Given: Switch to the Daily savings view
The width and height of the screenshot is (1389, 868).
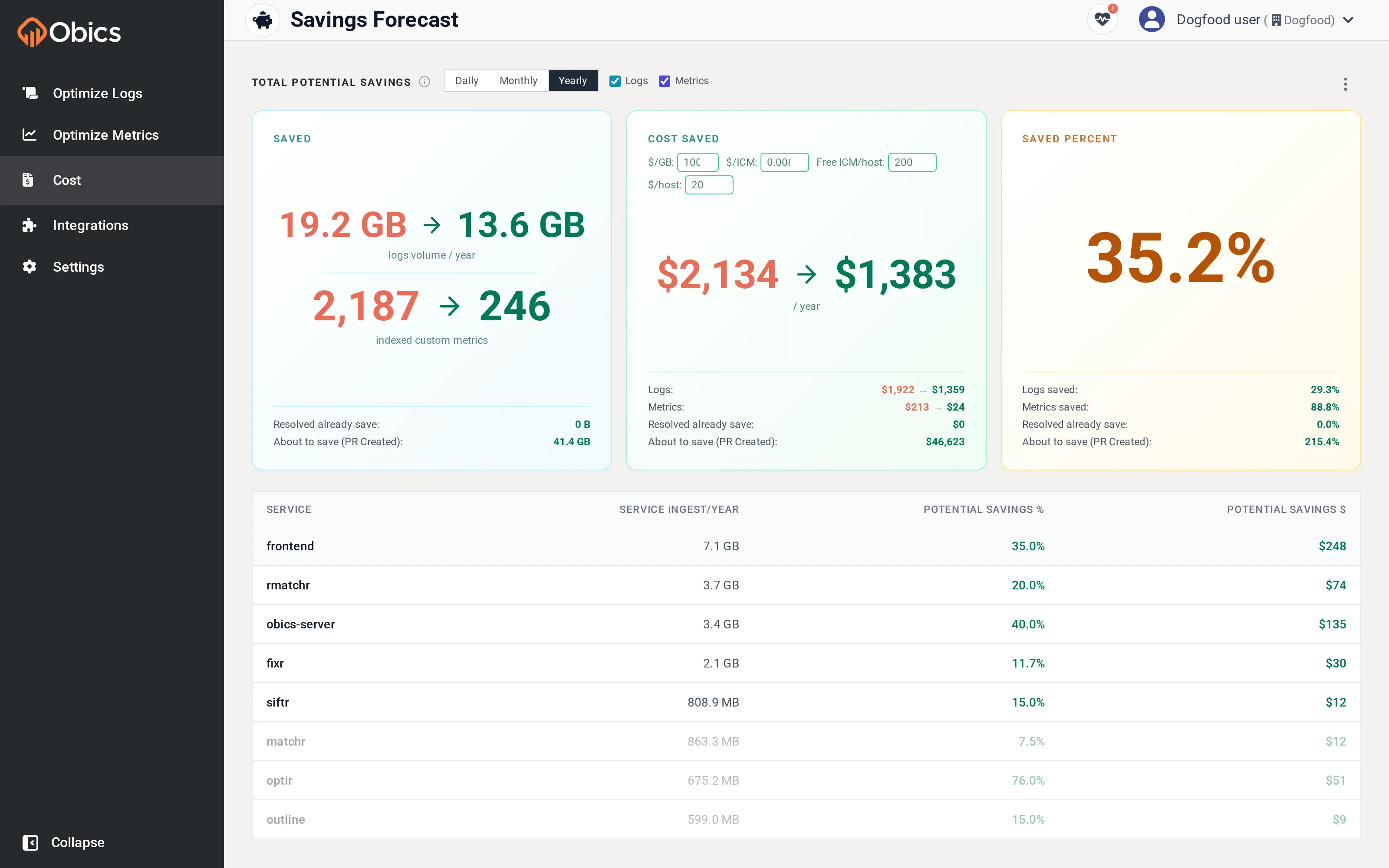Looking at the screenshot, I should [467, 81].
